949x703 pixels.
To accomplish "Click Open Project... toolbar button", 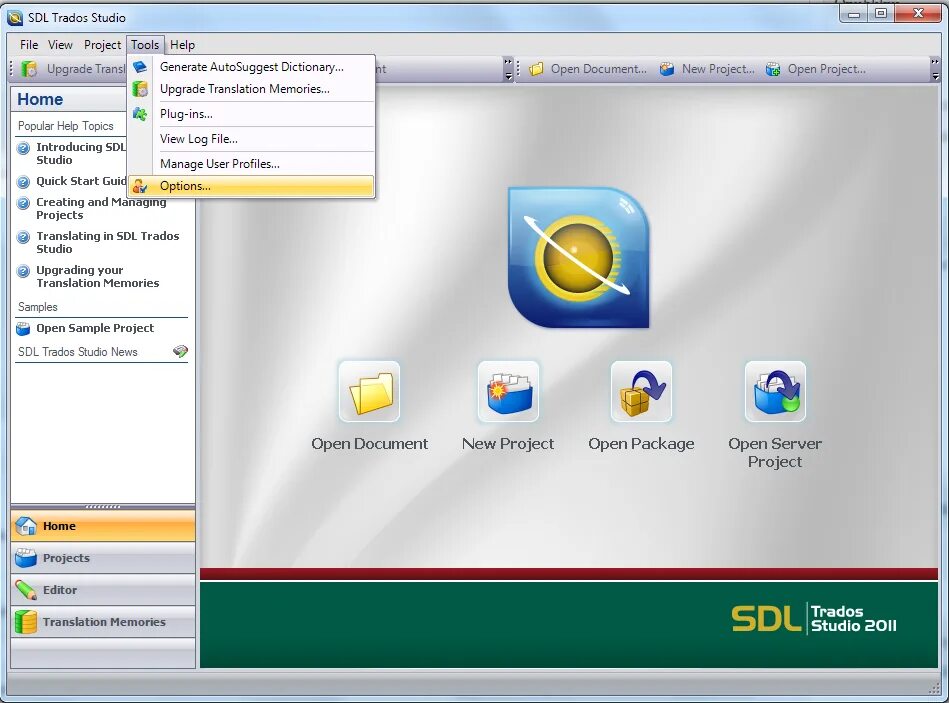I will tap(816, 69).
